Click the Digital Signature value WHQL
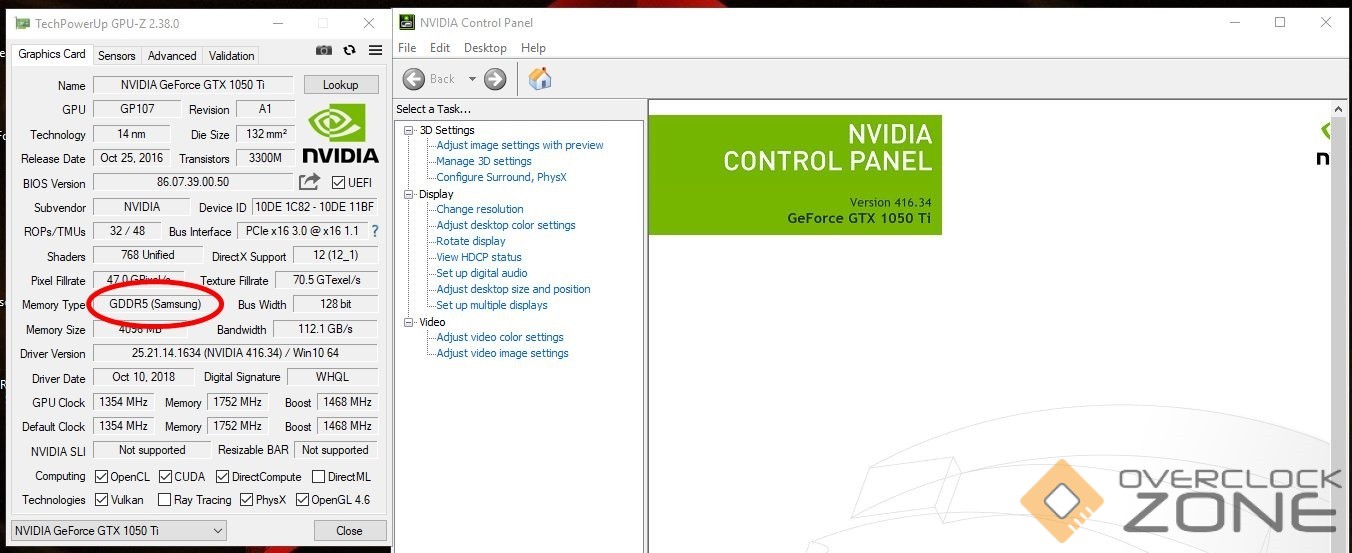This screenshot has width=1352, height=553. (x=333, y=377)
